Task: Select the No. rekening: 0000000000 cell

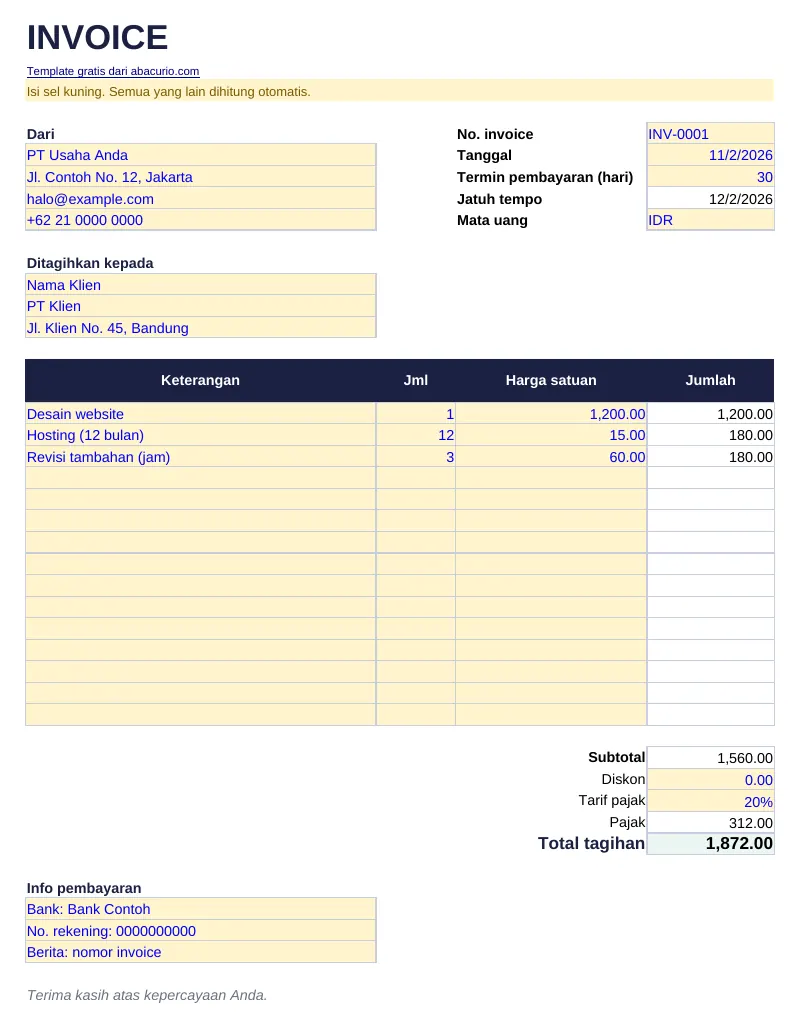Action: coord(201,931)
